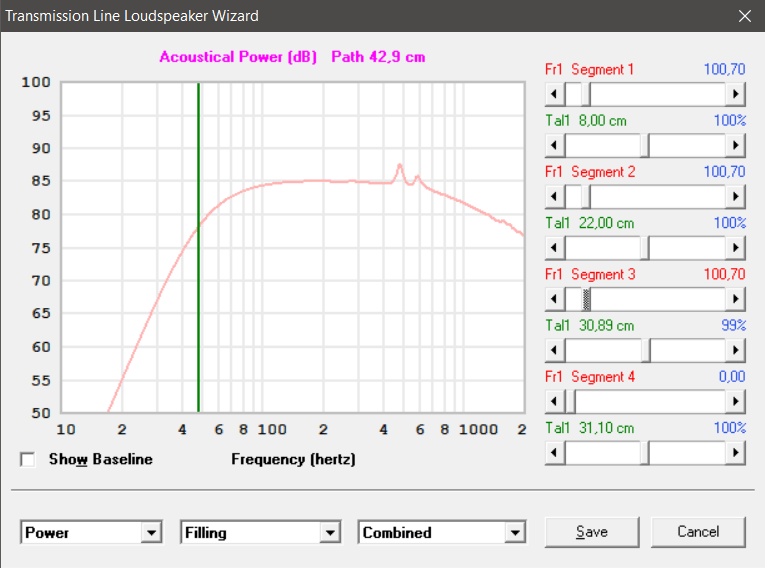Click the Tal1 8,00 cm label

click(586, 121)
